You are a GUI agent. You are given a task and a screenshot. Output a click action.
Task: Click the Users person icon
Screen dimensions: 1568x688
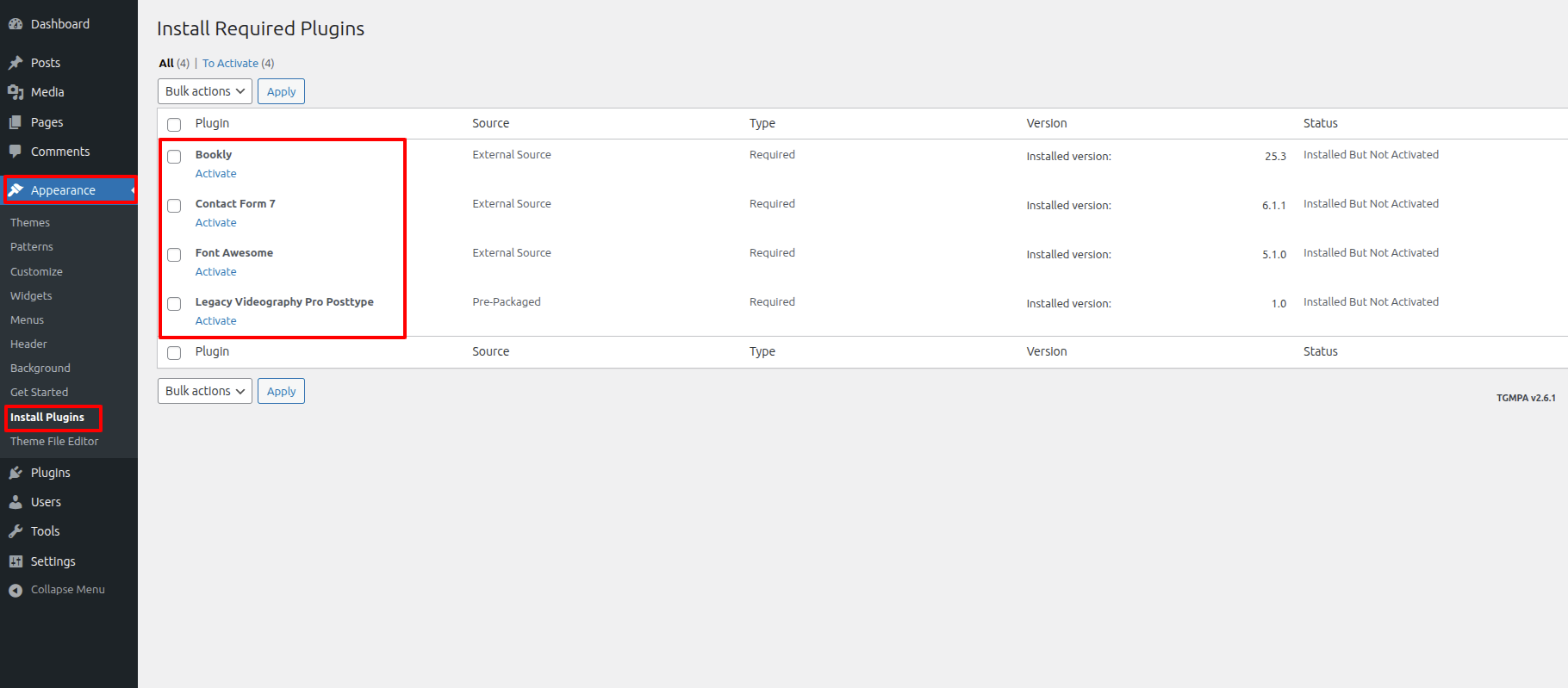16,502
